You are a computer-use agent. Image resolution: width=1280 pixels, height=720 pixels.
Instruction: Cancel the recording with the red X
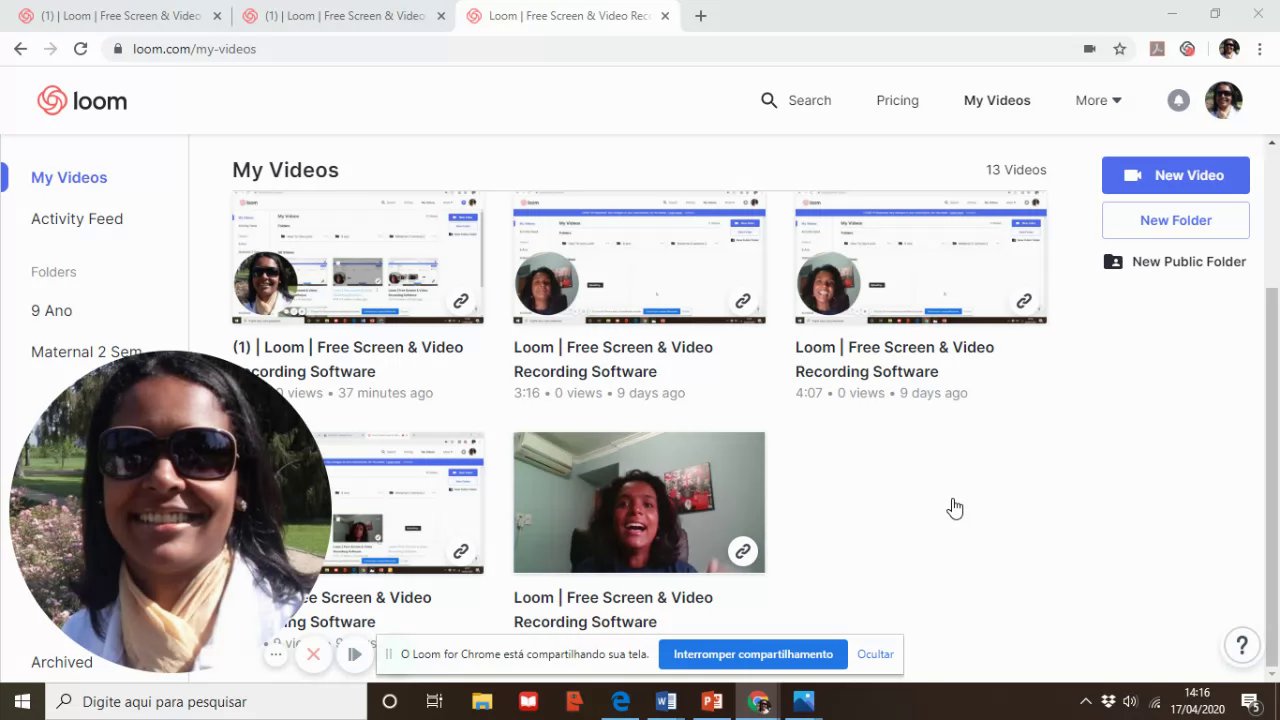(x=313, y=654)
